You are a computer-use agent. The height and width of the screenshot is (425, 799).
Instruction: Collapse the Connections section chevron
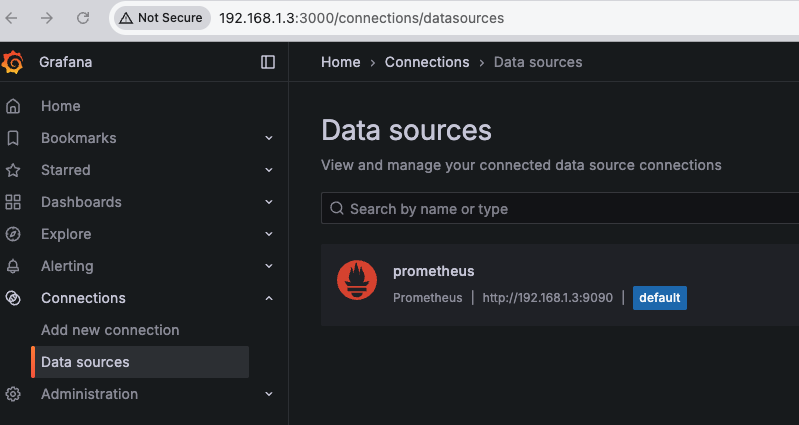tap(269, 298)
